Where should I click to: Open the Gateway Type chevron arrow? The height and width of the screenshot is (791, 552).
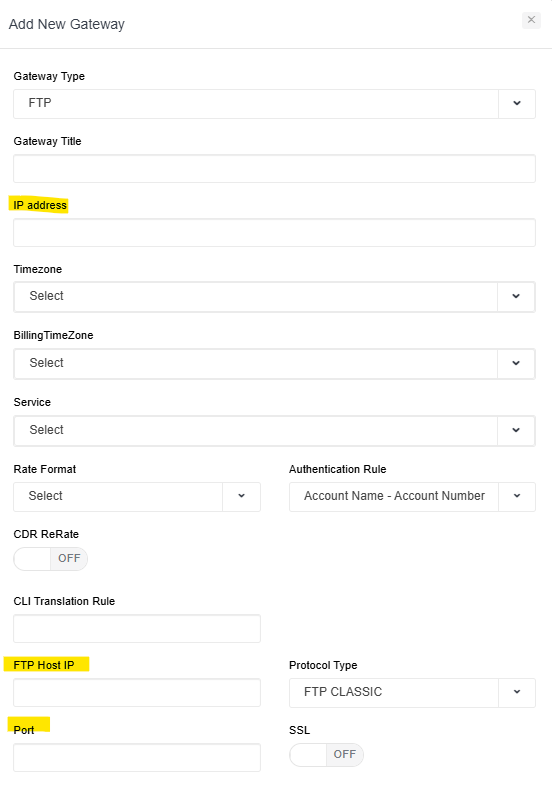tap(517, 103)
